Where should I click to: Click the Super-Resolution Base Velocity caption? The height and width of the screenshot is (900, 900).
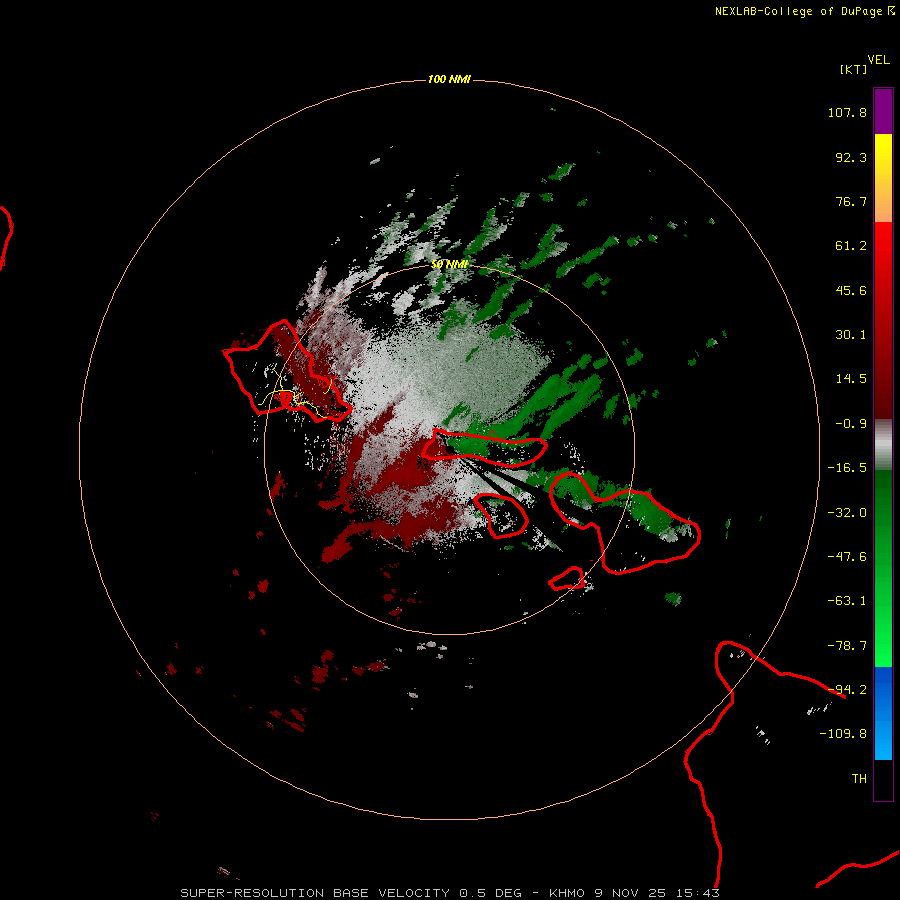click(x=450, y=893)
